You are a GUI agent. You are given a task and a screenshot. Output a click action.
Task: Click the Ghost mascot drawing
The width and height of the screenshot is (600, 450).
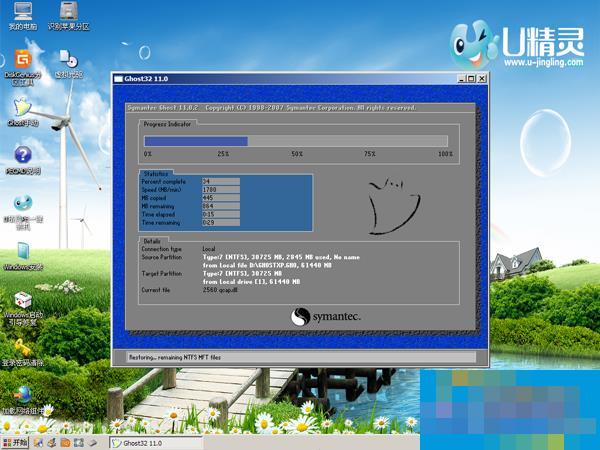pyautogui.click(x=393, y=206)
